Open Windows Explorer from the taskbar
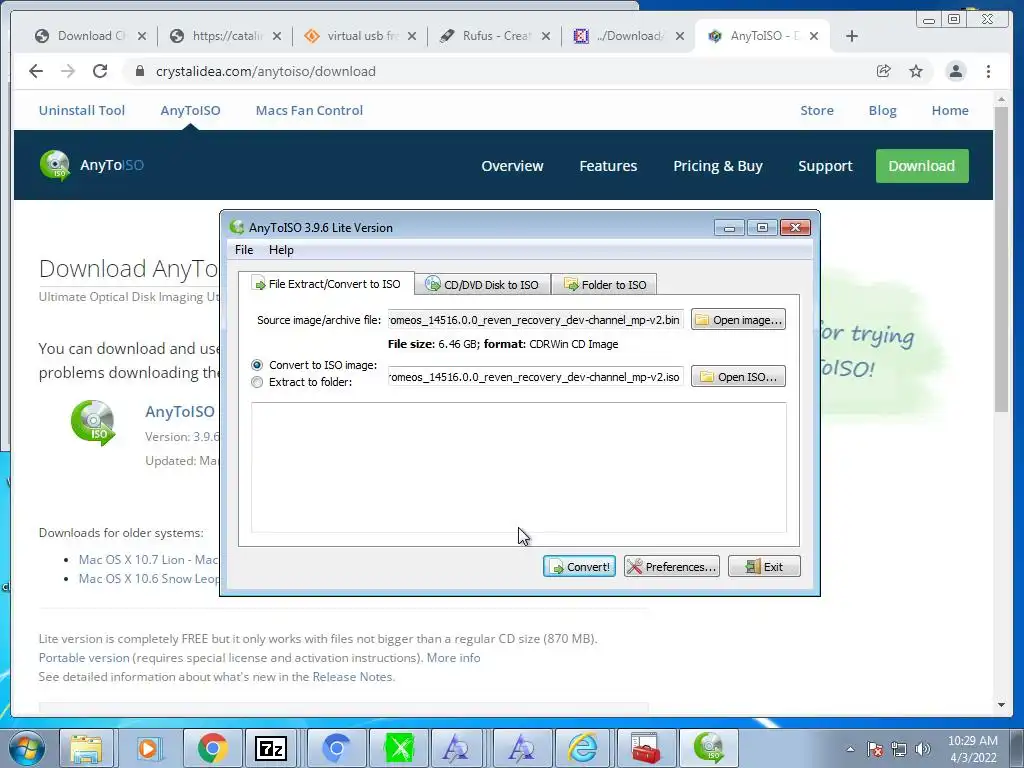The image size is (1024, 768). tap(86, 748)
